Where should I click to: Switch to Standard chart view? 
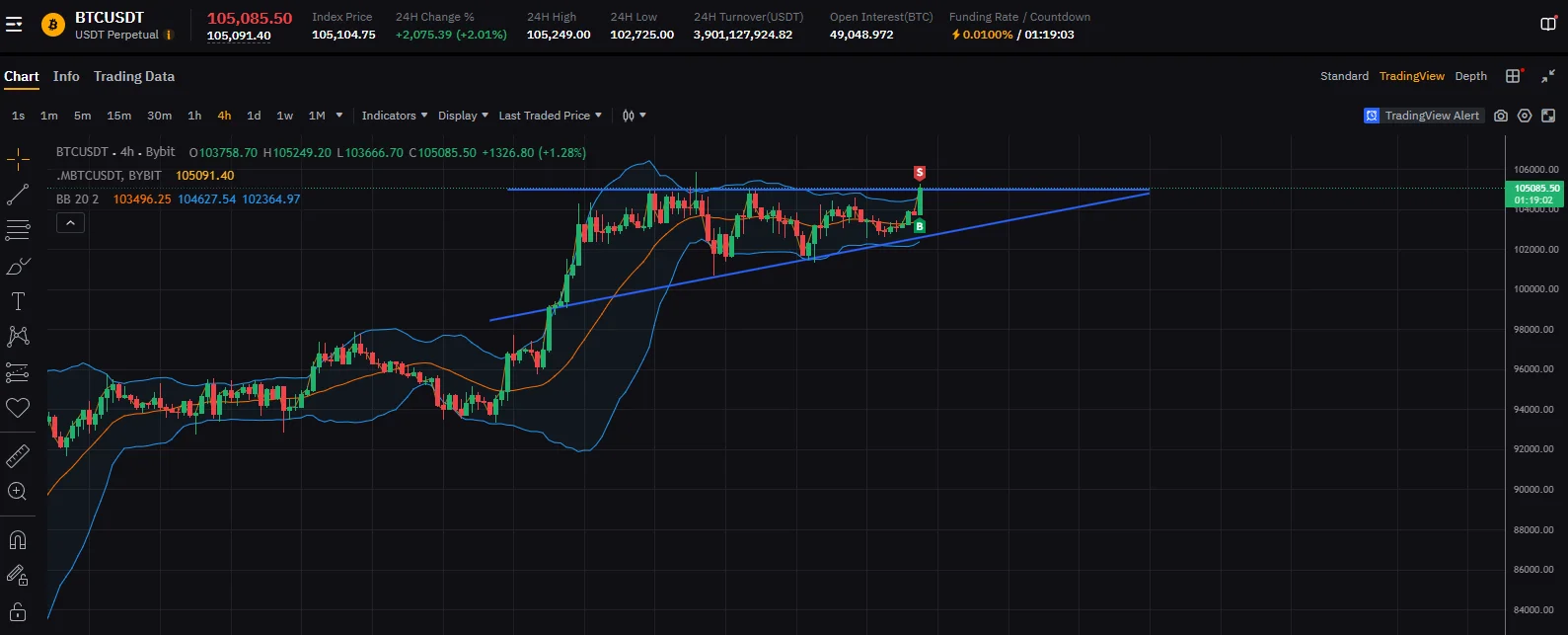point(1344,76)
